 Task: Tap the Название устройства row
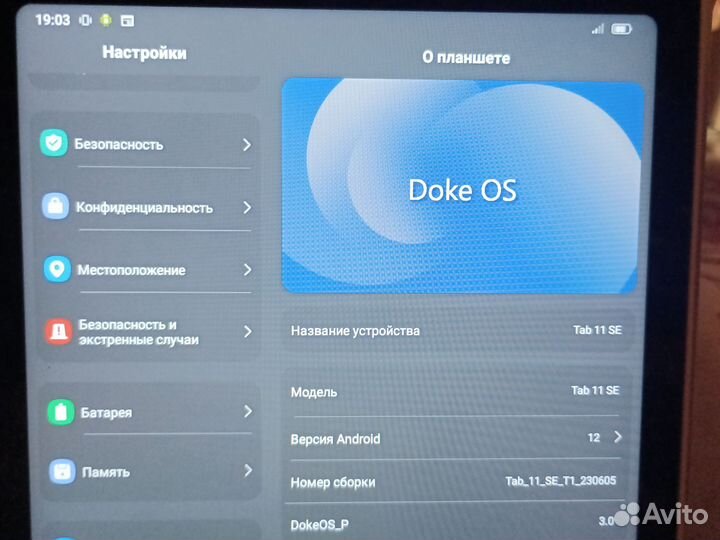point(457,331)
